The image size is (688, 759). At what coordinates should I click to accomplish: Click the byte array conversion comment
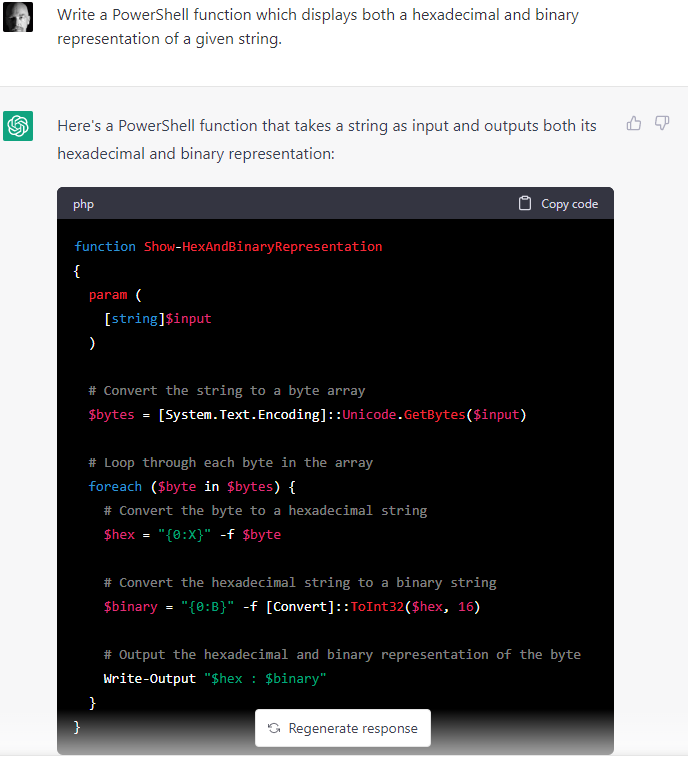pyautogui.click(x=227, y=390)
